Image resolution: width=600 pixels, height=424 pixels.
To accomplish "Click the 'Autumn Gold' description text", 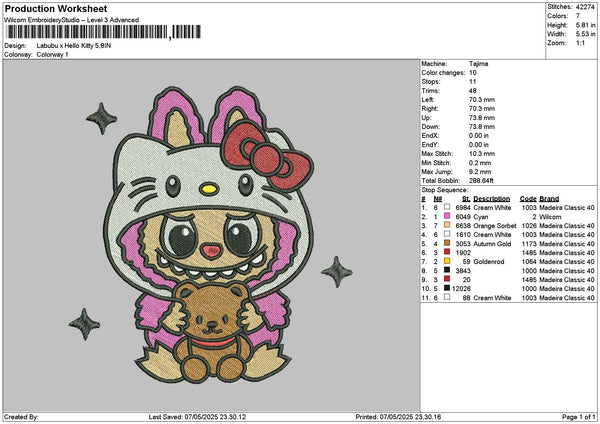I will [x=492, y=243].
